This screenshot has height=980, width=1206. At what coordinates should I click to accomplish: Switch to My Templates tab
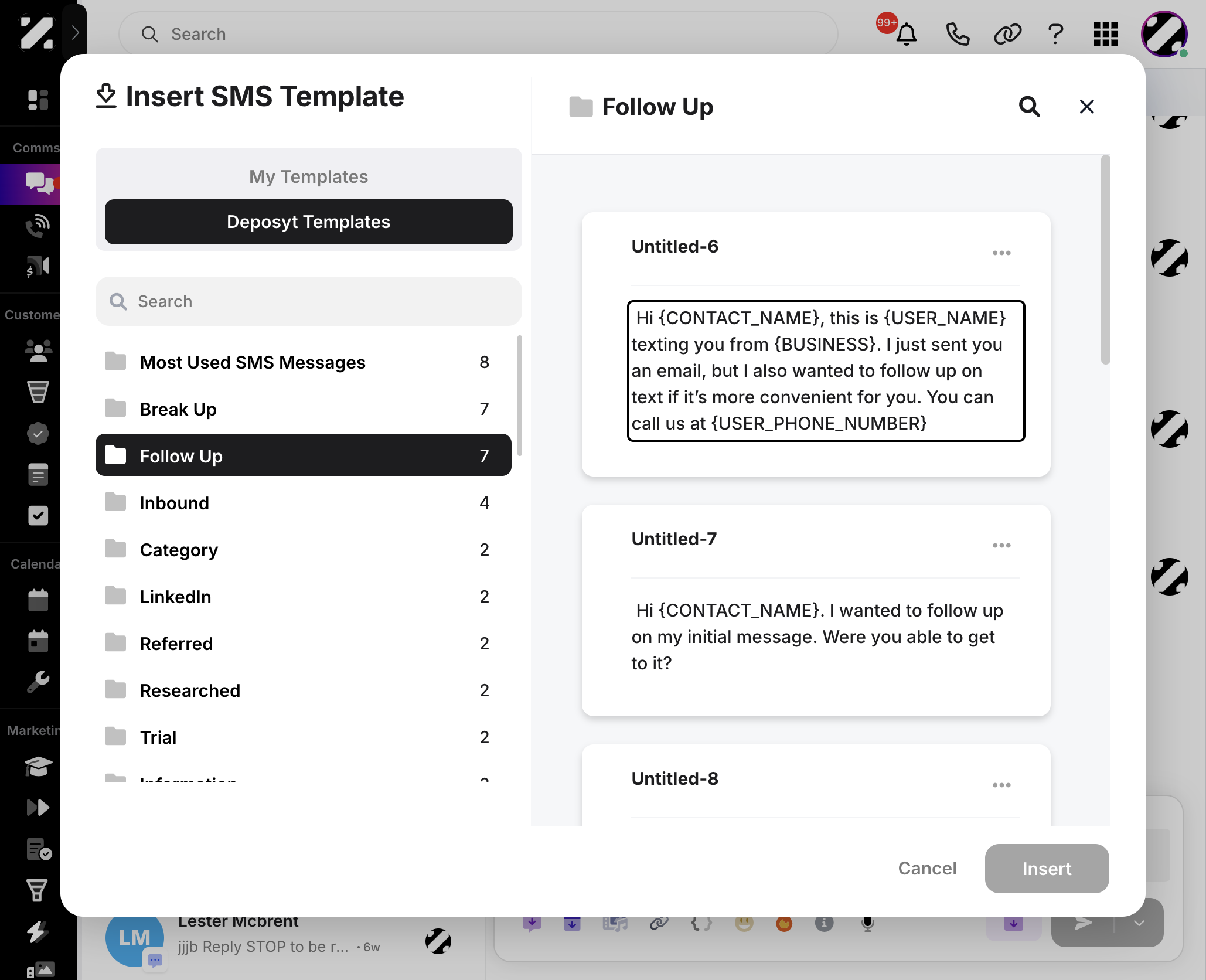click(308, 176)
